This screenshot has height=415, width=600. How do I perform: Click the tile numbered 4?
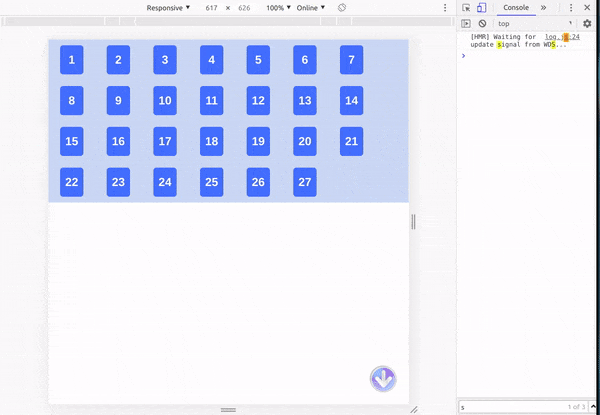[212, 60]
